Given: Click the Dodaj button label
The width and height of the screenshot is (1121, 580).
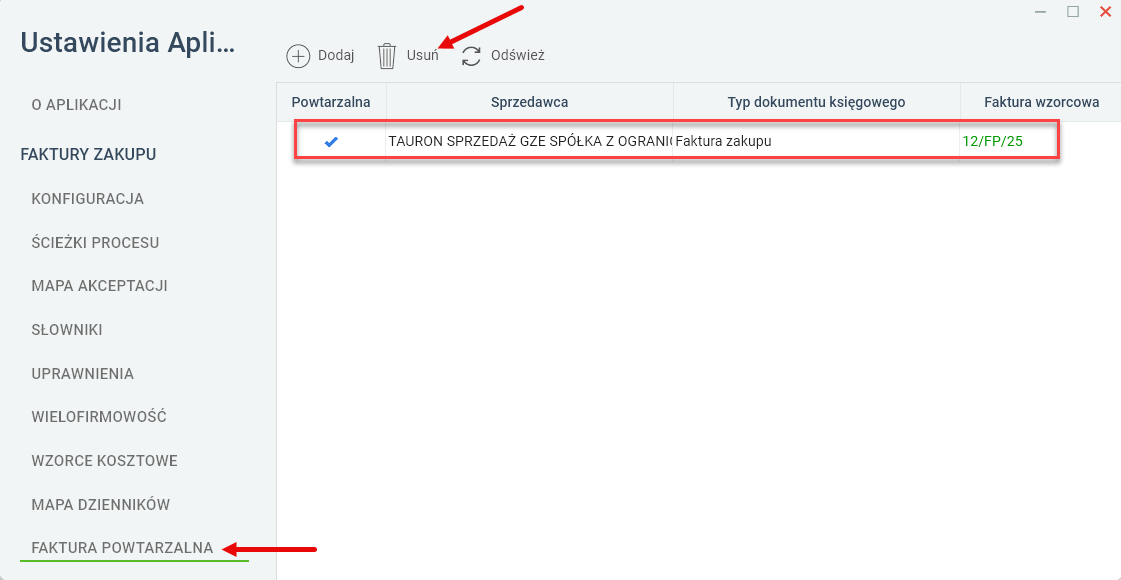Looking at the screenshot, I should click(336, 56).
